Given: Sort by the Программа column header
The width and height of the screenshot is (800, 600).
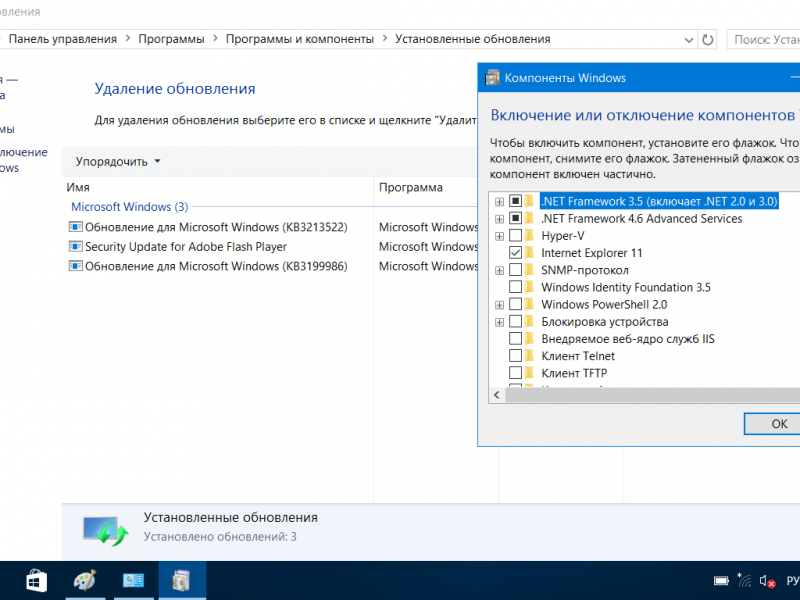Looking at the screenshot, I should click(426, 187).
